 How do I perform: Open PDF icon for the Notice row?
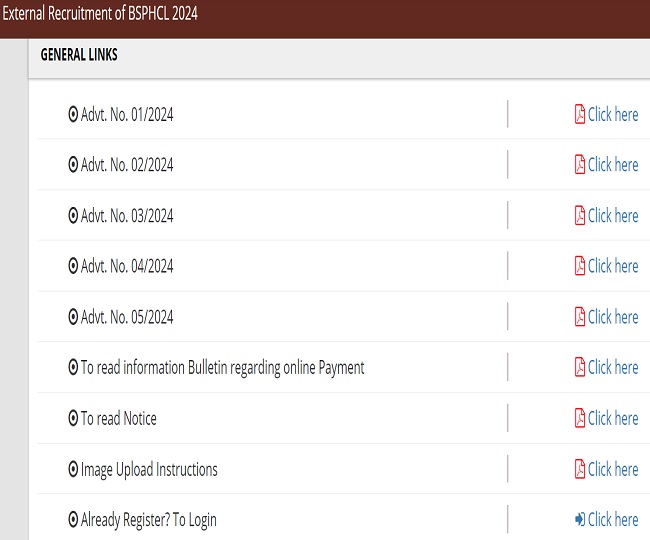[579, 418]
